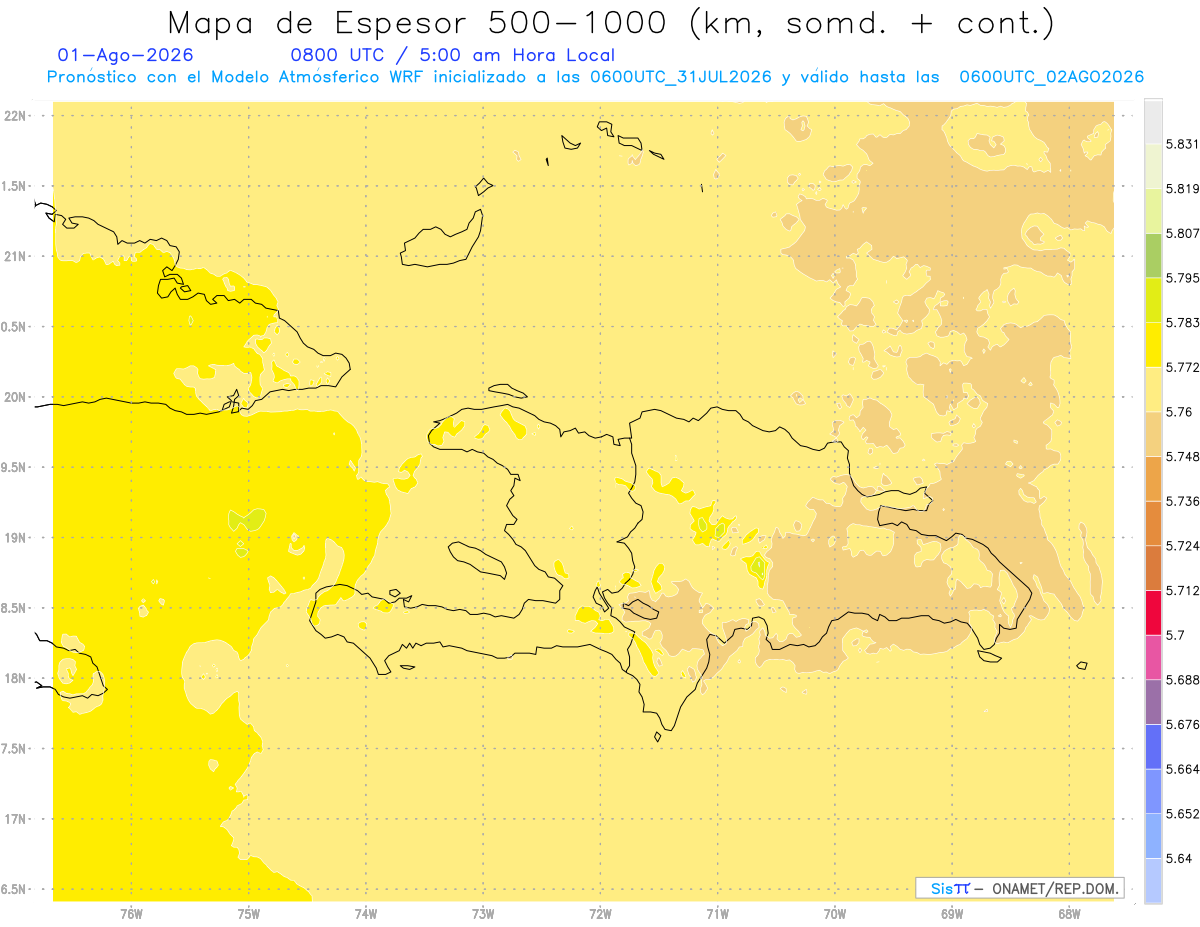Click the "SisTT – ONAMET/REP.DOM." credit box
The width and height of the screenshot is (1200, 927).
click(1019, 888)
